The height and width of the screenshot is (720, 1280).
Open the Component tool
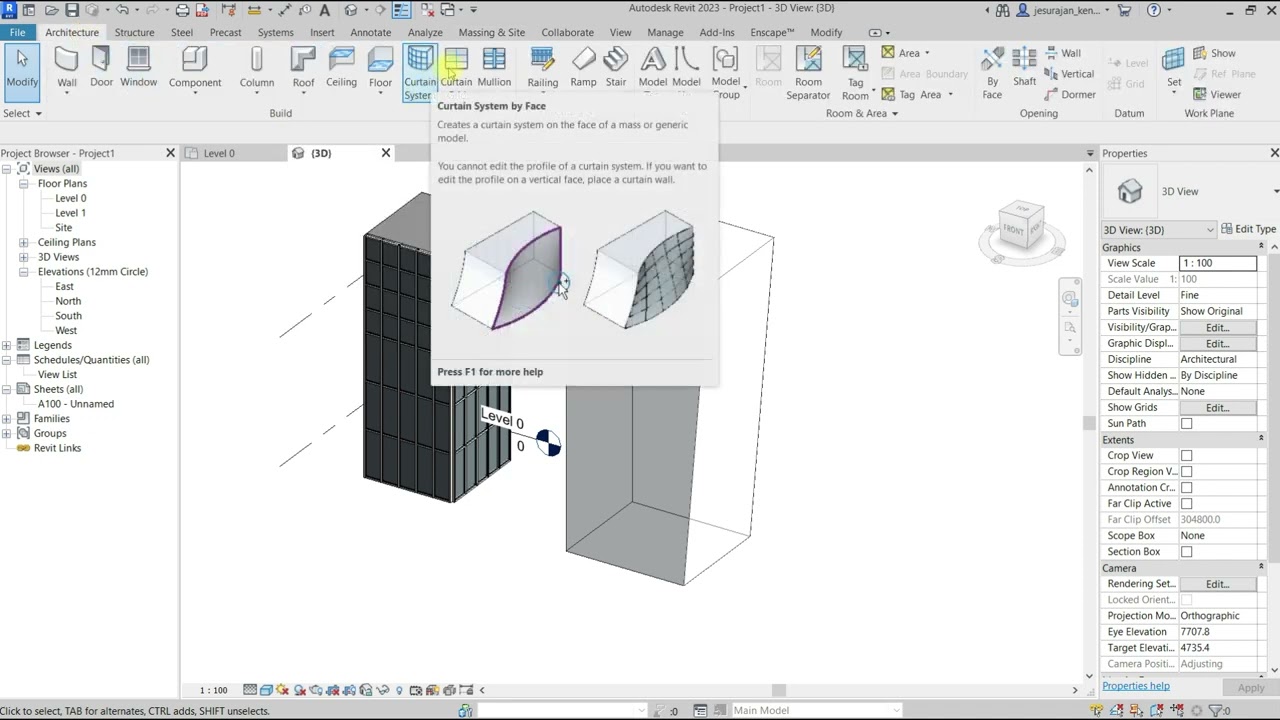point(194,68)
